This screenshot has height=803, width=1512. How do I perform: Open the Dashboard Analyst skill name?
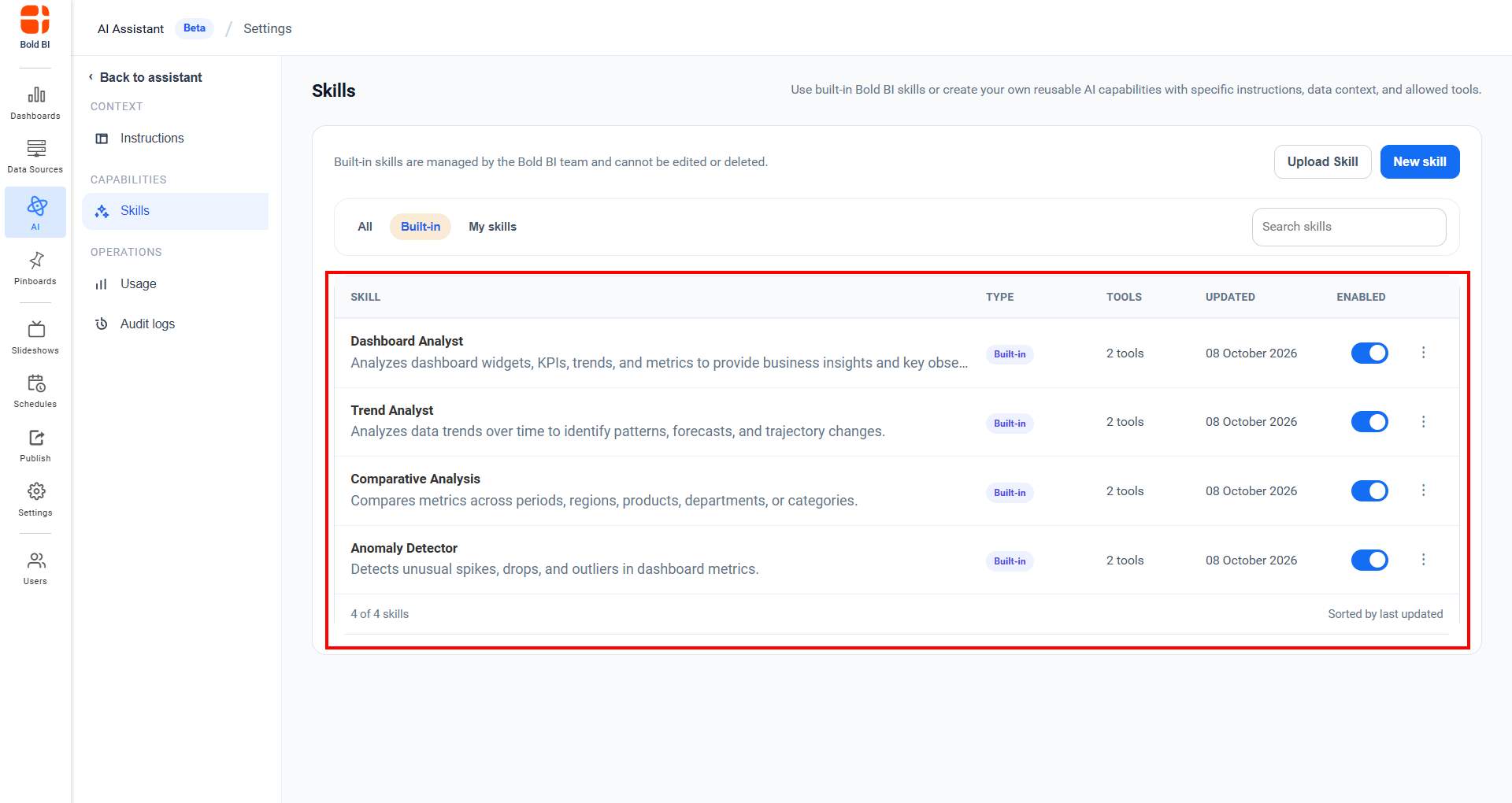[x=406, y=341]
